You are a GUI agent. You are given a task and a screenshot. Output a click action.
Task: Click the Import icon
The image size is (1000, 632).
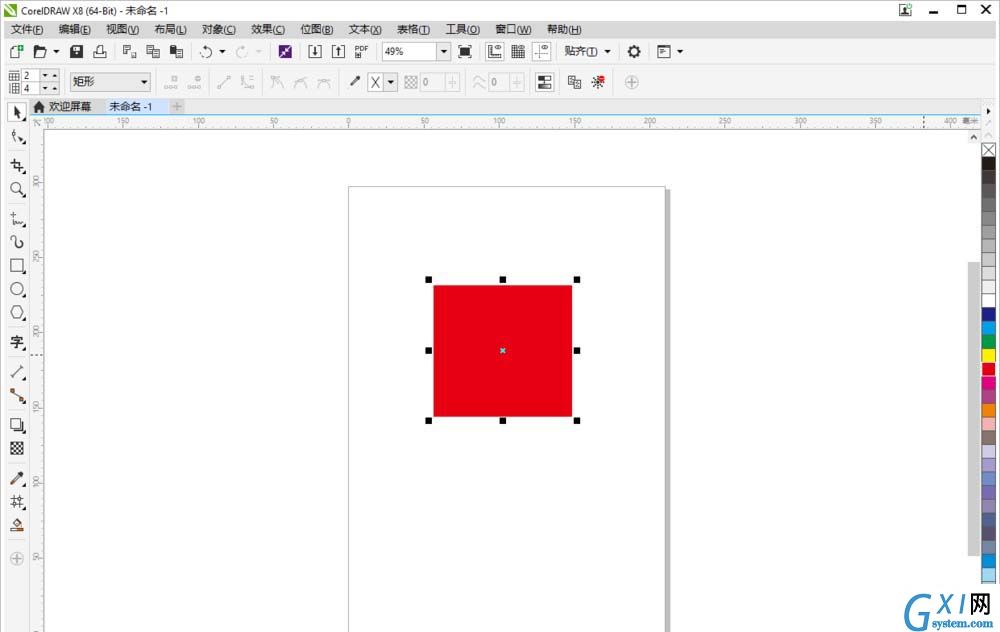315,52
